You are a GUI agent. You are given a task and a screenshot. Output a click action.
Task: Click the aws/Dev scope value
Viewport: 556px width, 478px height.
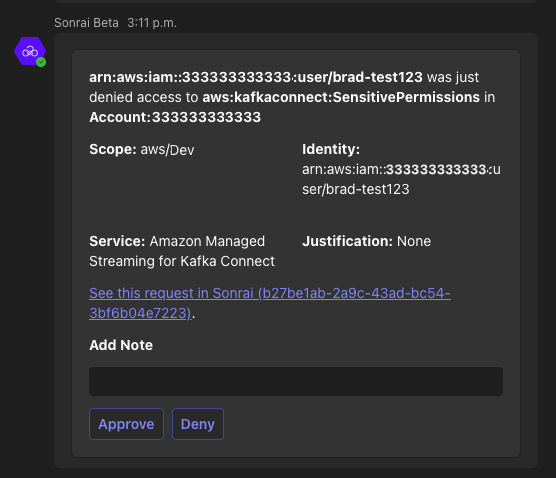(x=167, y=150)
